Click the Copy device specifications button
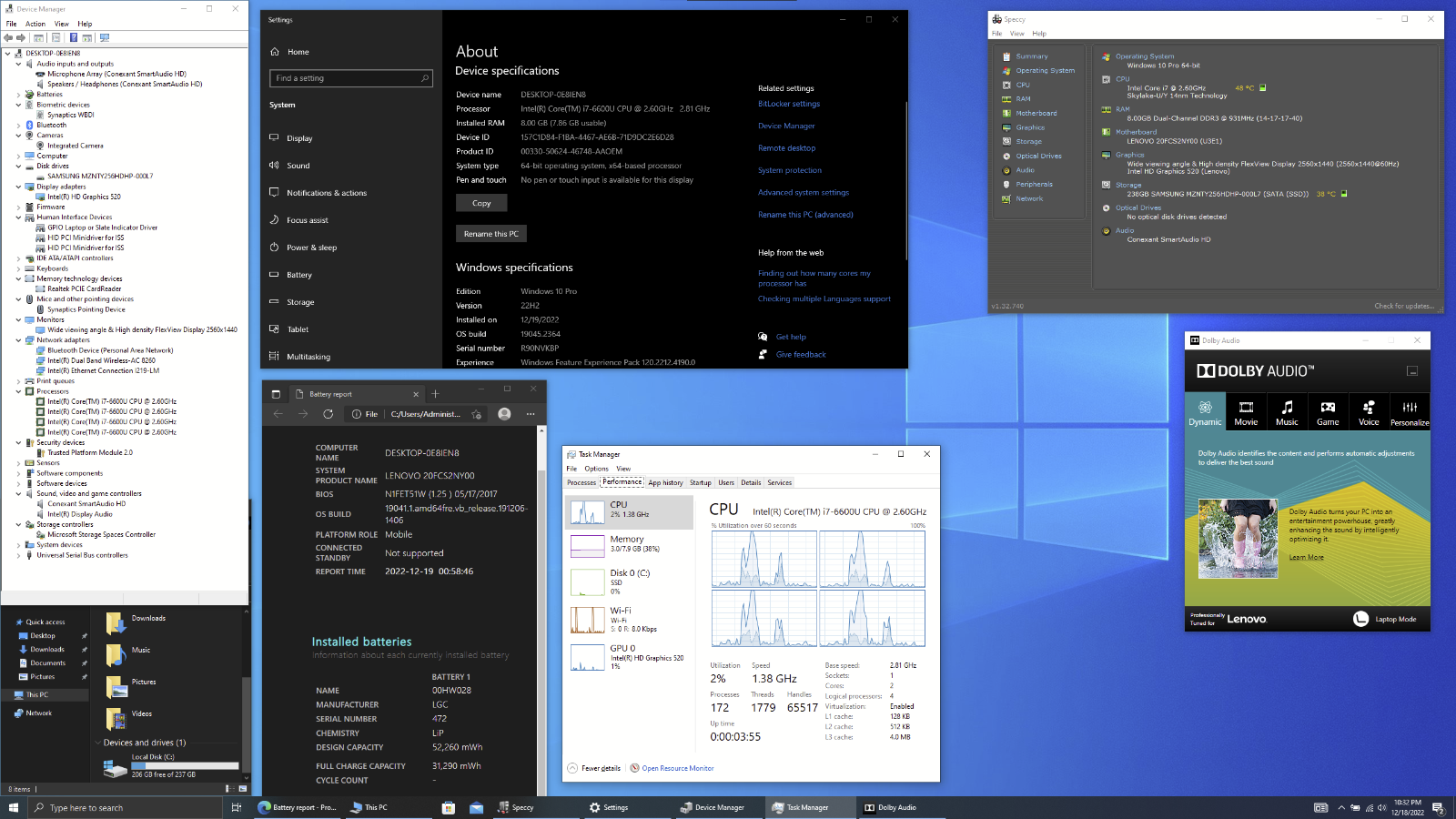Screen dimensions: 1456x819 [x=481, y=204]
